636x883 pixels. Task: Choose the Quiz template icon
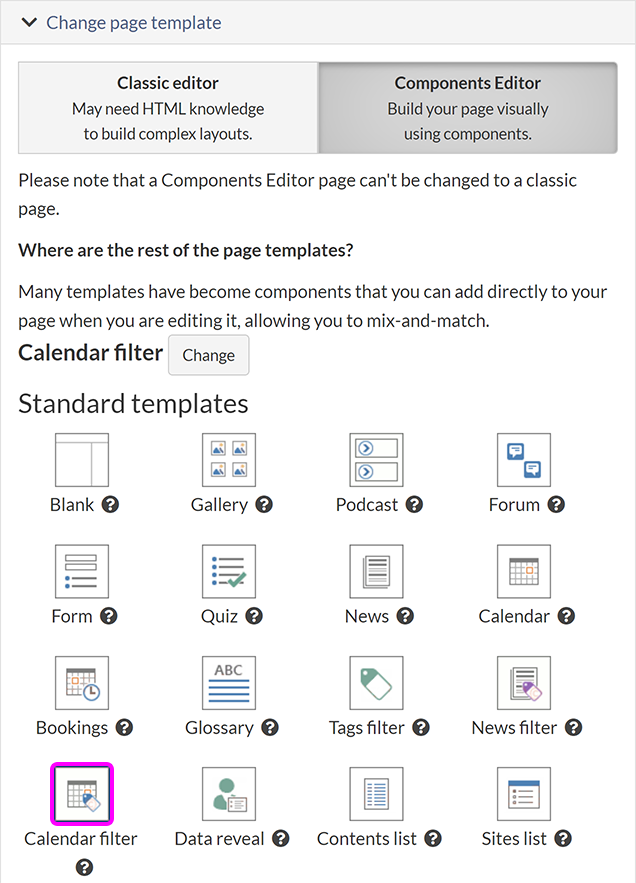pyautogui.click(x=229, y=572)
